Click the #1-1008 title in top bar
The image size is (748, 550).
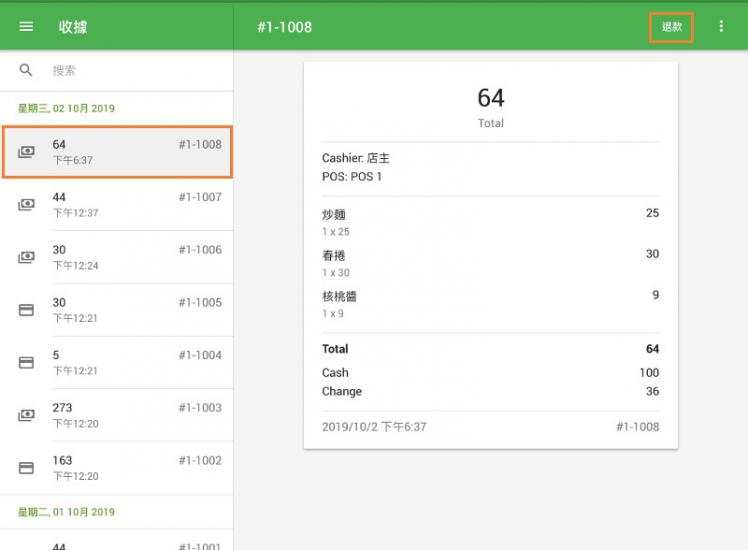pyautogui.click(x=285, y=27)
